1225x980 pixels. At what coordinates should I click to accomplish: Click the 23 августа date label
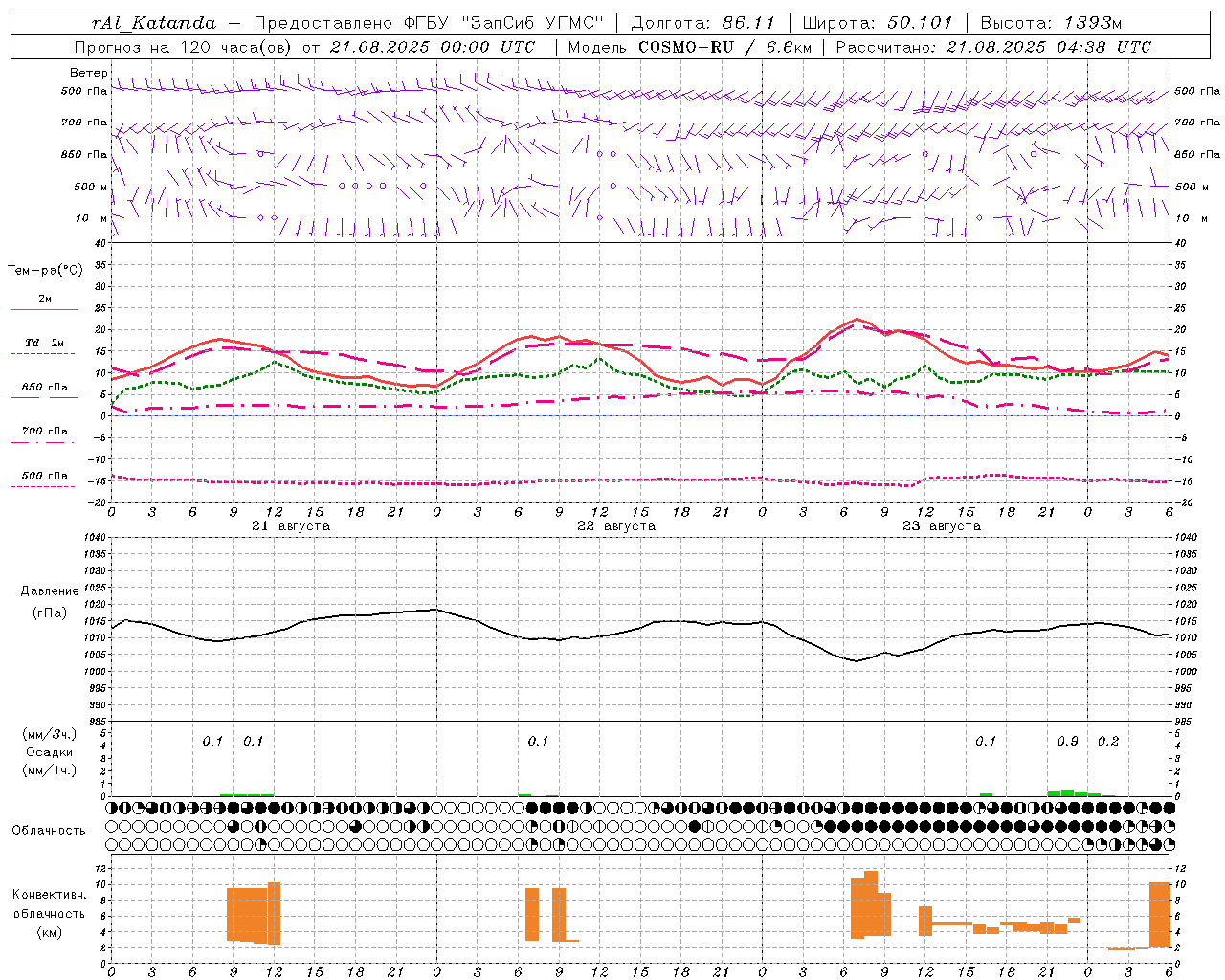pos(942,526)
